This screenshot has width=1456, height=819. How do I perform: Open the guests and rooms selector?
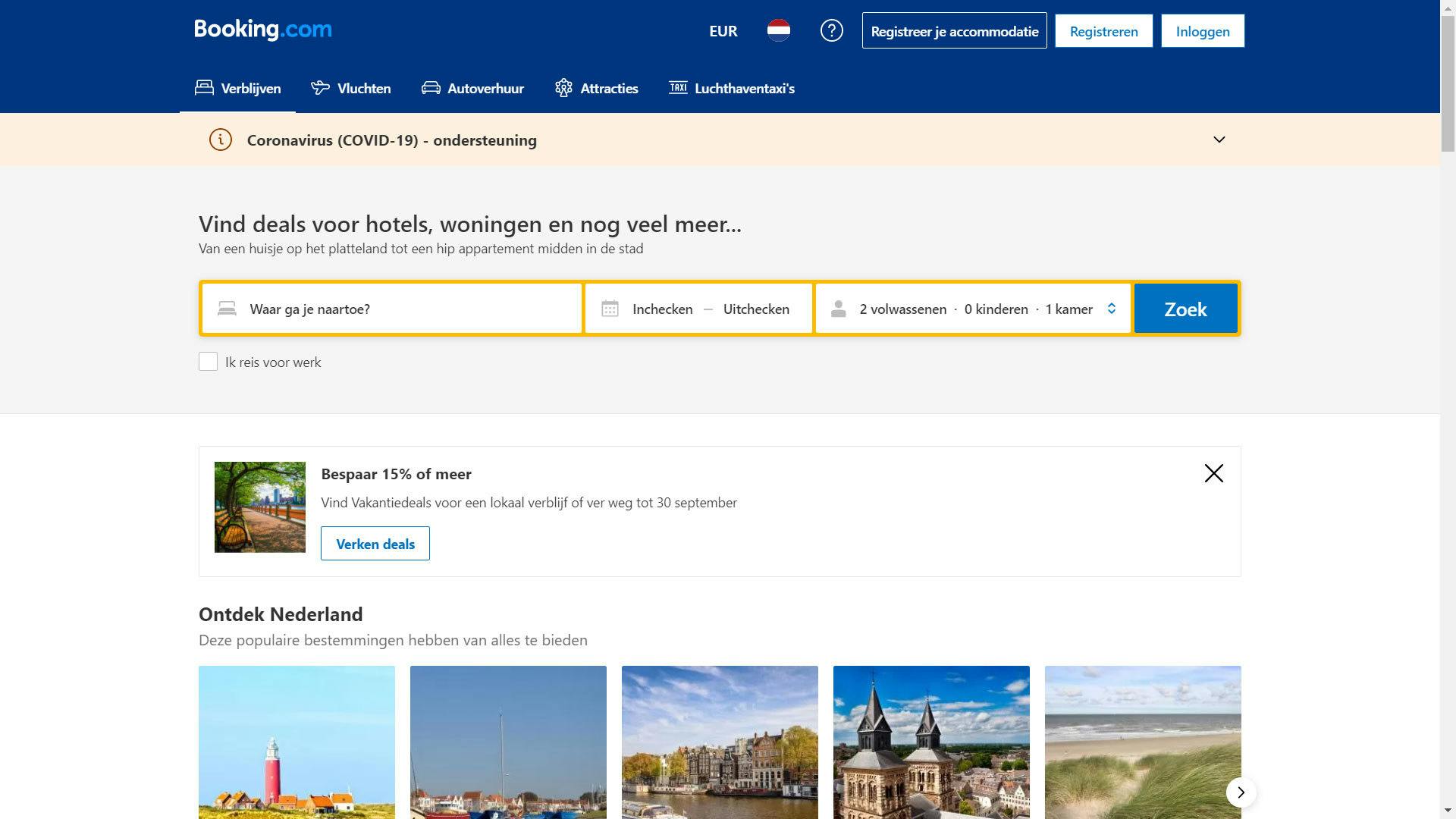[x=975, y=309]
